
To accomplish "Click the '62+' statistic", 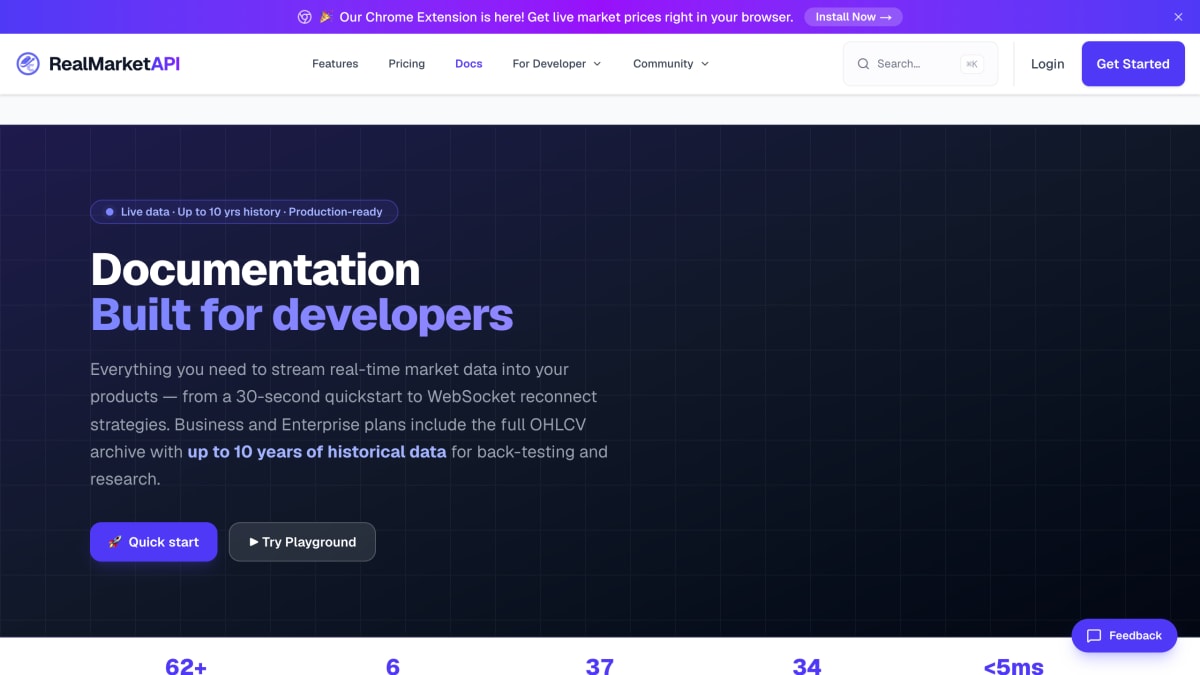I will click(186, 667).
